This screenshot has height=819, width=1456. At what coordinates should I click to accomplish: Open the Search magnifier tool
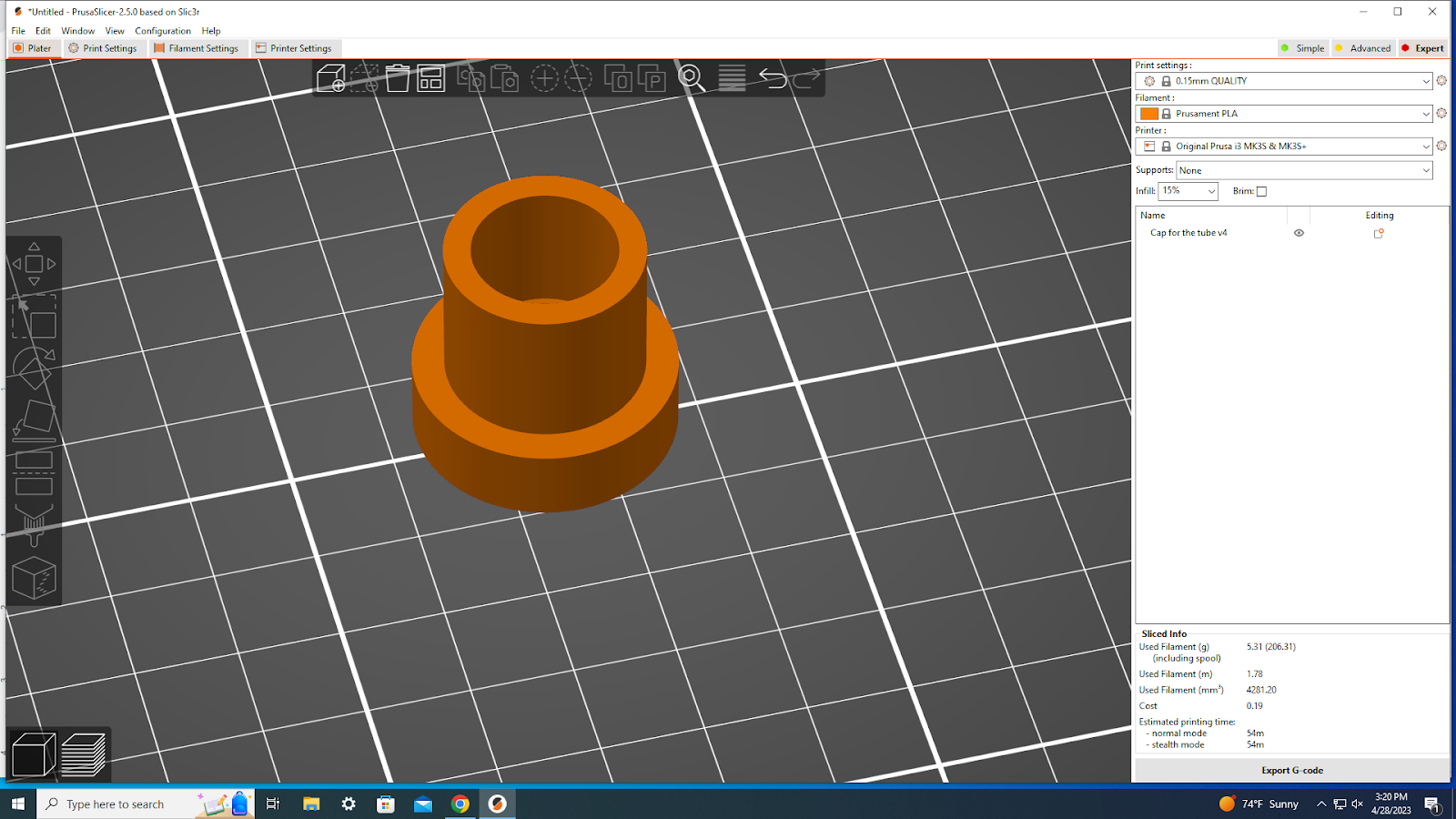(692, 78)
